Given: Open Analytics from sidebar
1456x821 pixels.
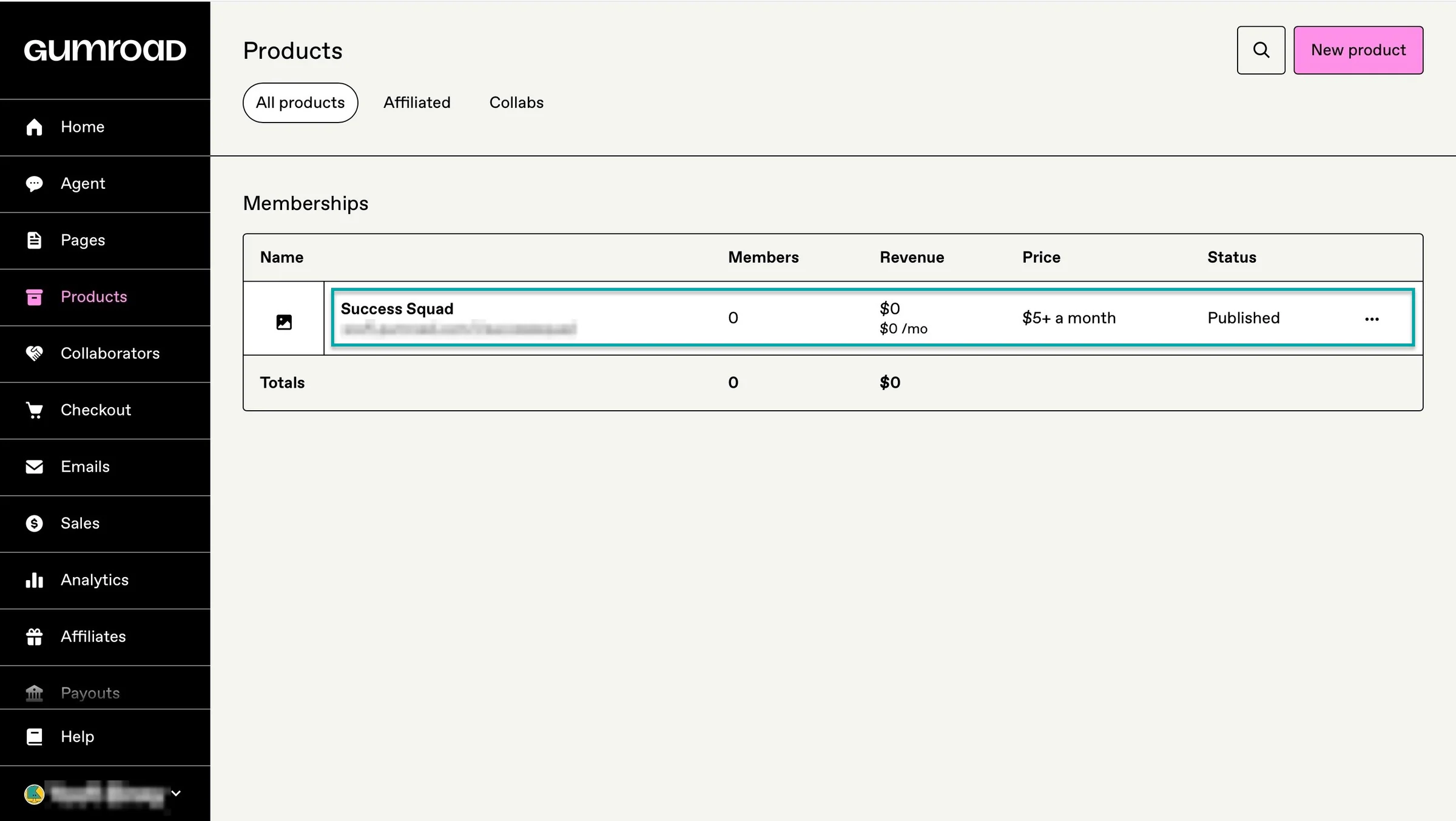Looking at the screenshot, I should click(105, 580).
